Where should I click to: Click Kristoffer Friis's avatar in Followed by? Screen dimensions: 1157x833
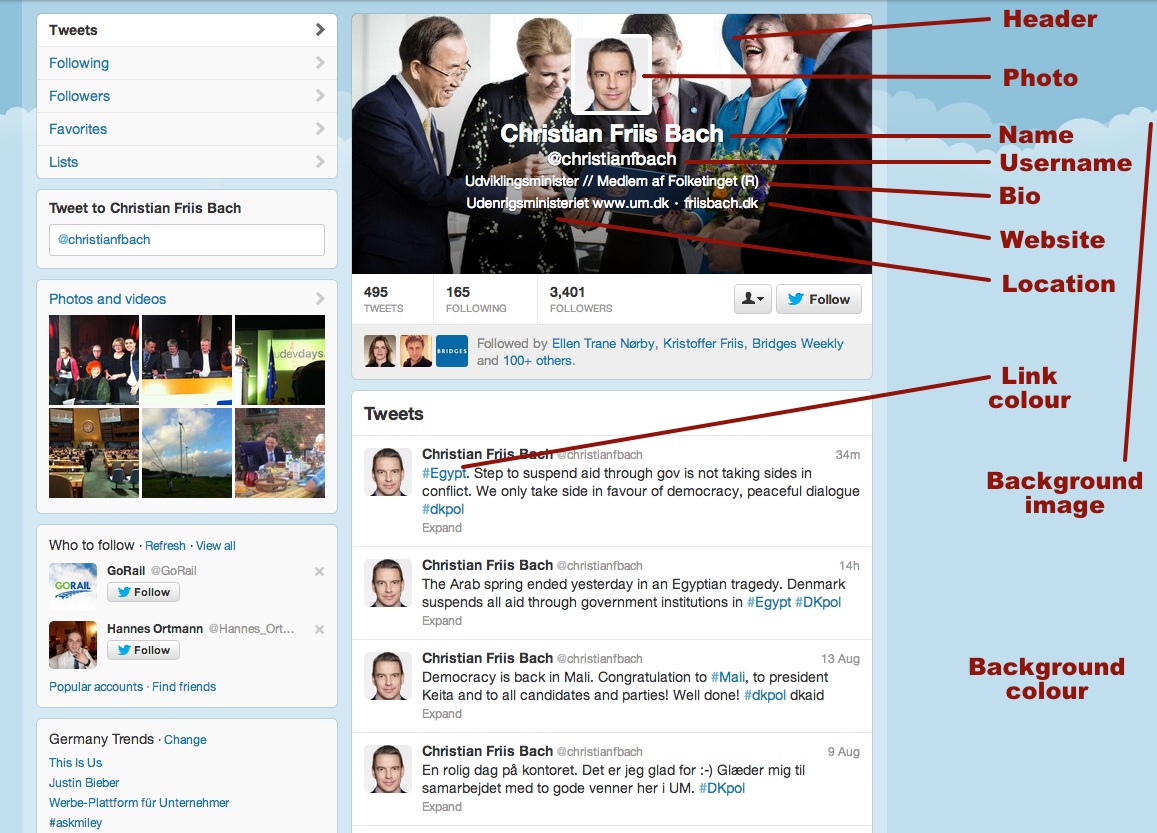coord(416,351)
